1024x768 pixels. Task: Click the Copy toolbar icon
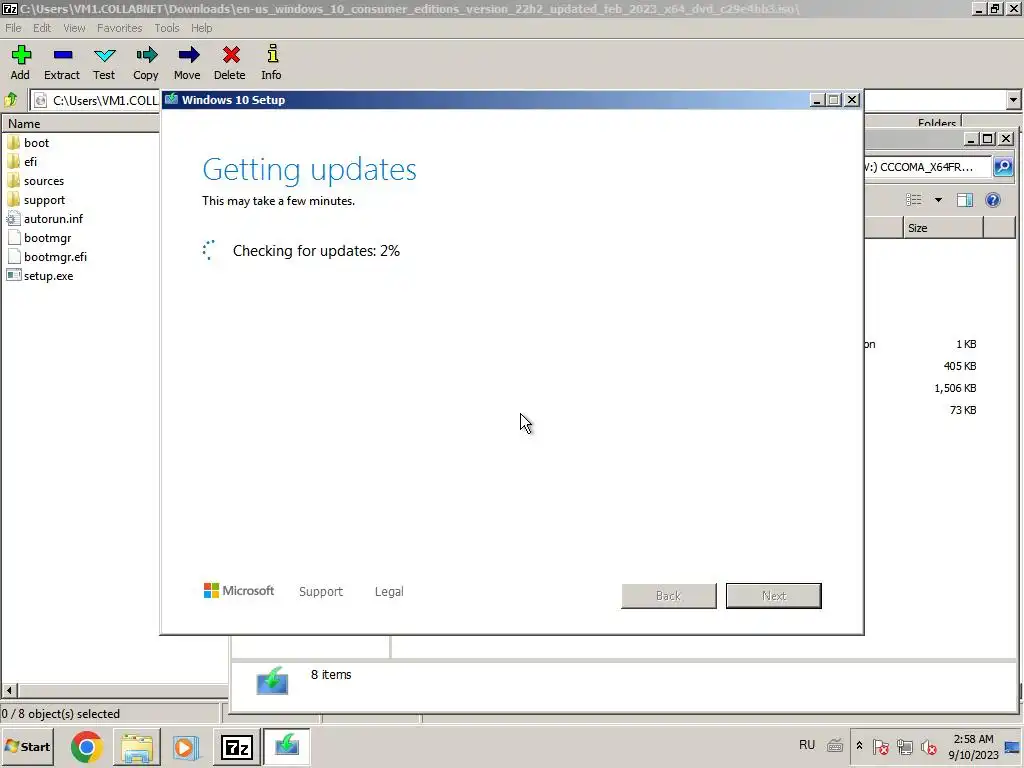[x=146, y=63]
